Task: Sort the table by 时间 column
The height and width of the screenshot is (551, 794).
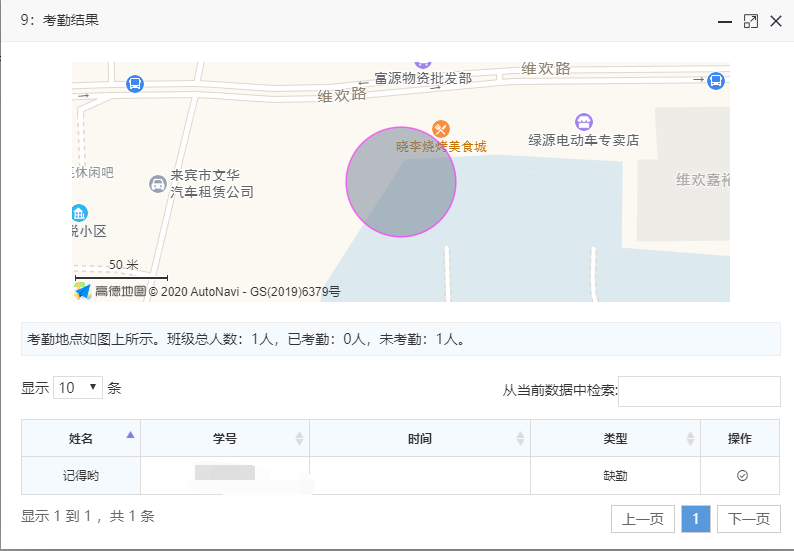Action: (420, 438)
